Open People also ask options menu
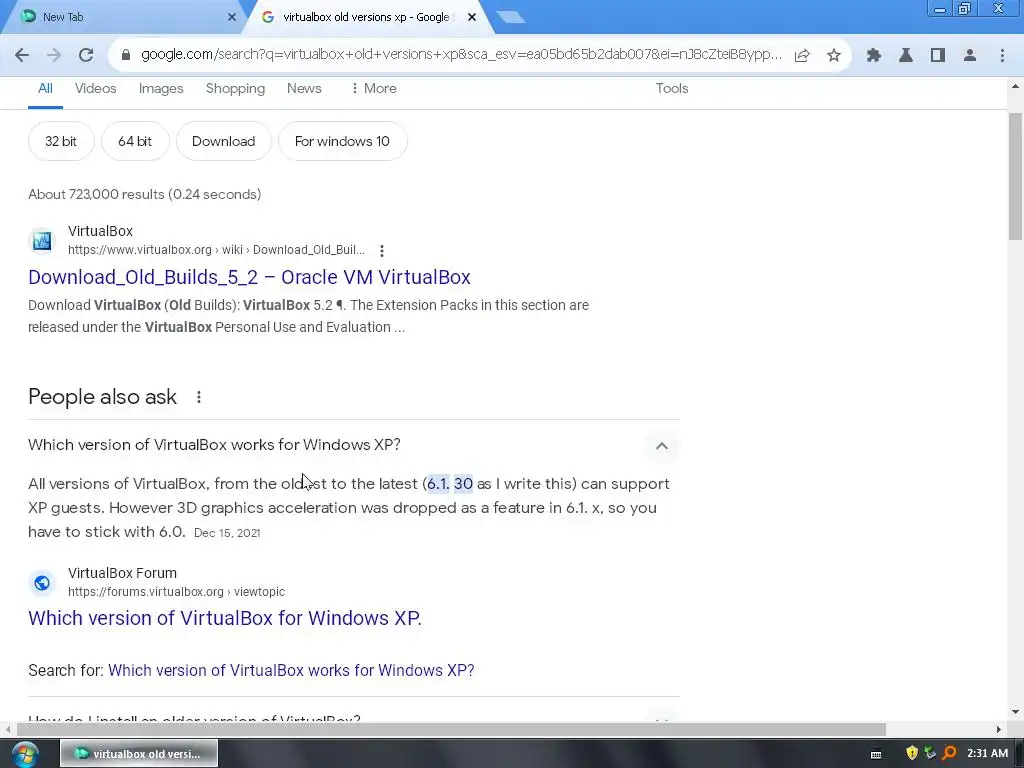 coord(199,397)
